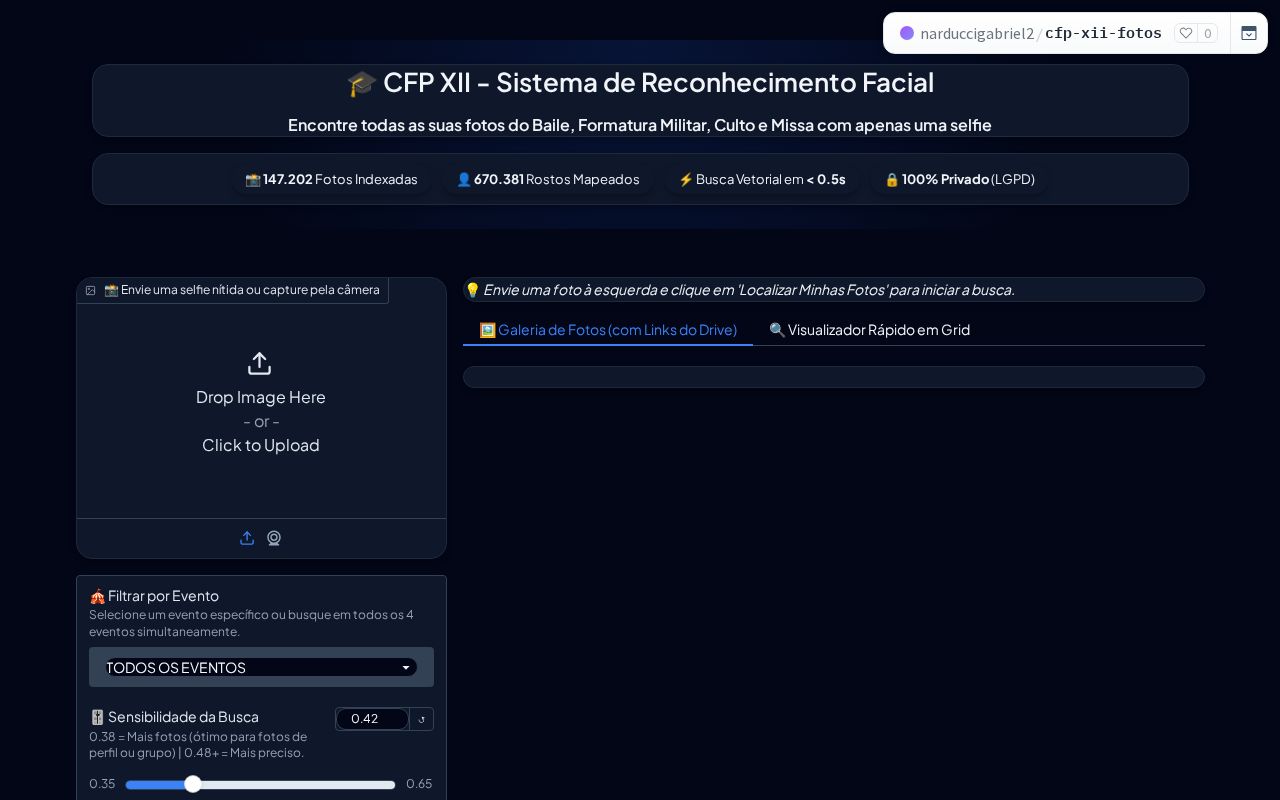Click the purple avatar dot for narduccigabriel2

click(x=907, y=33)
